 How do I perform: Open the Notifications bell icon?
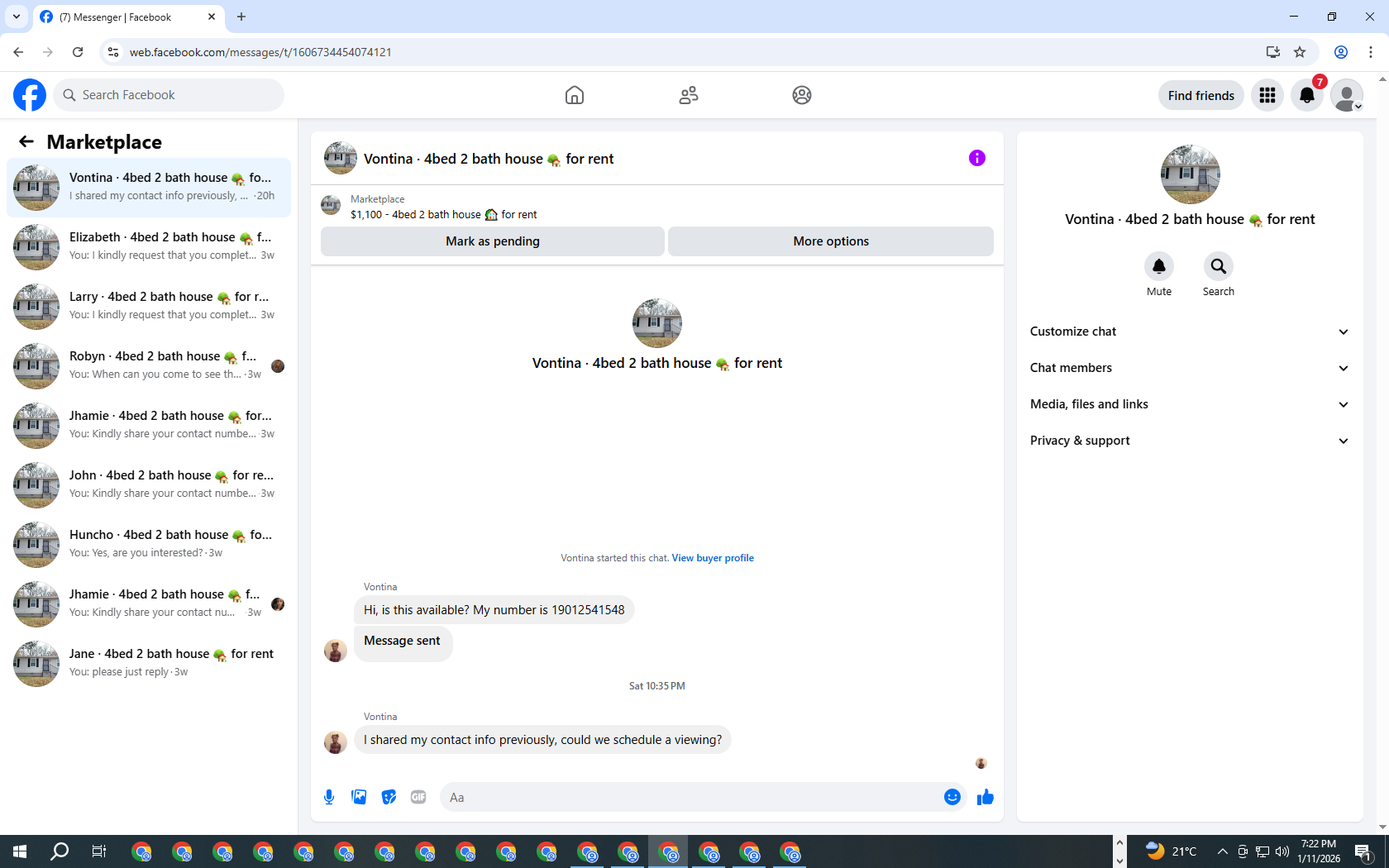[1307, 95]
